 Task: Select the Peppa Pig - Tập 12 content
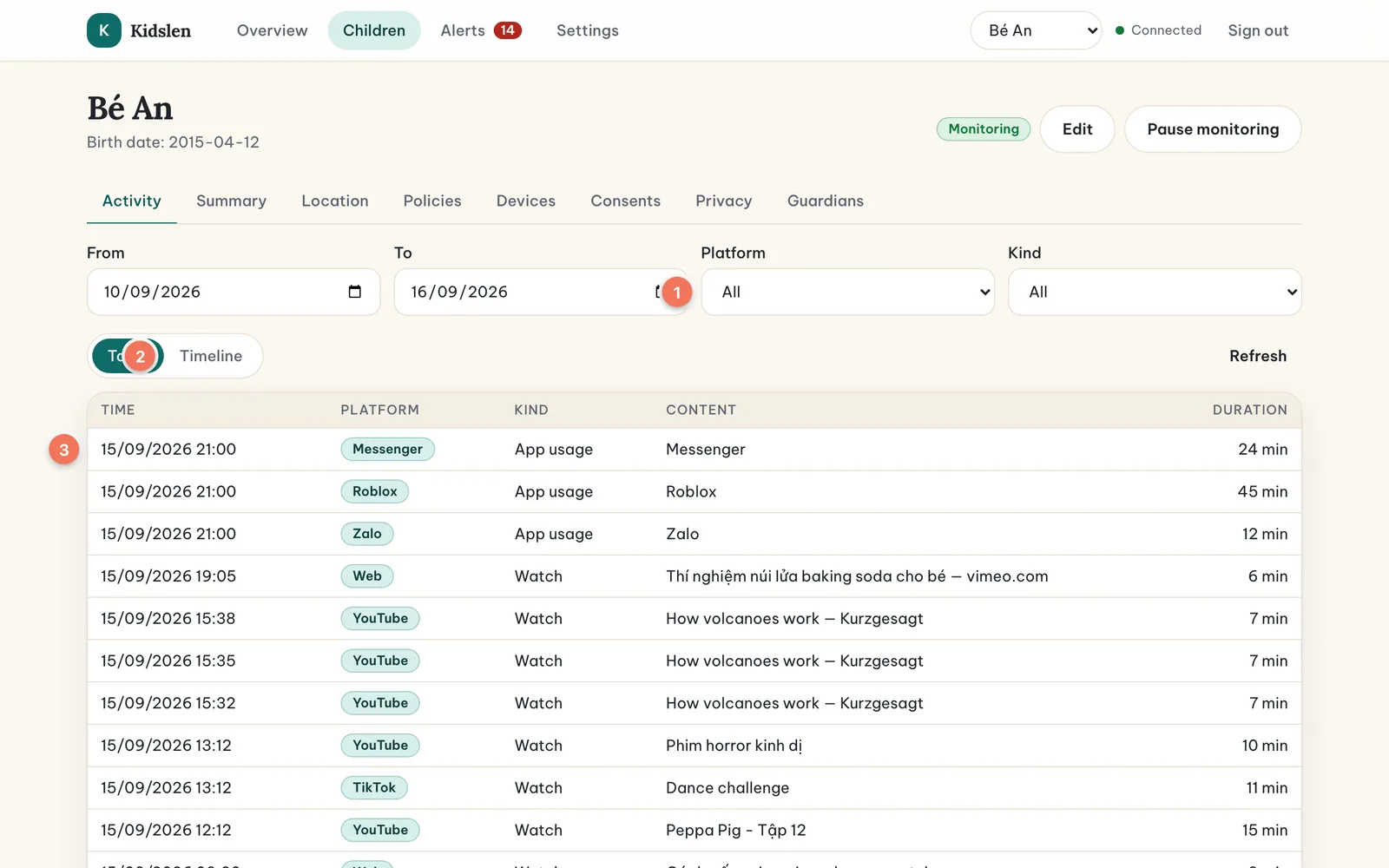[736, 831]
